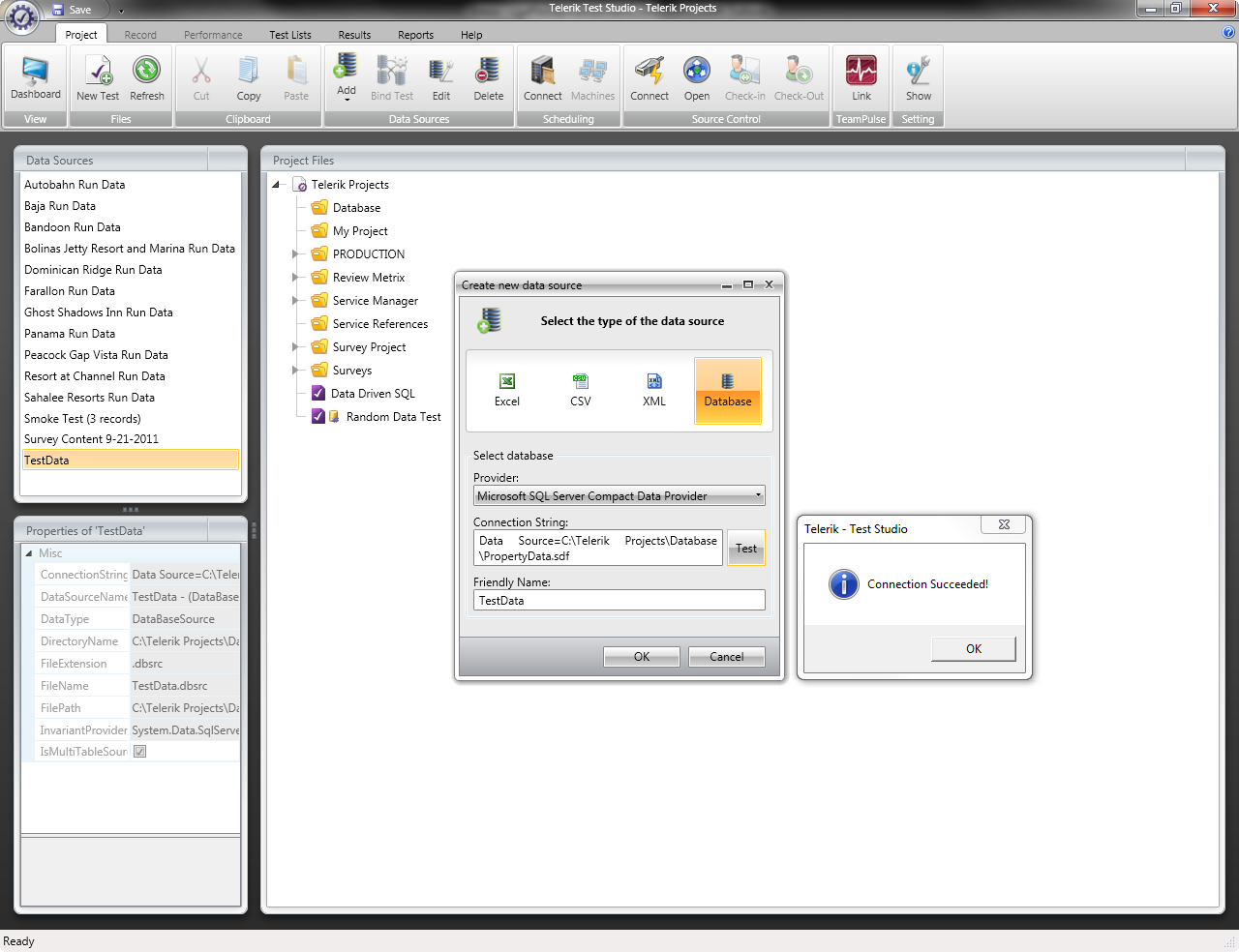Expand the Service Manager folder
1239x952 pixels.
coord(296,301)
